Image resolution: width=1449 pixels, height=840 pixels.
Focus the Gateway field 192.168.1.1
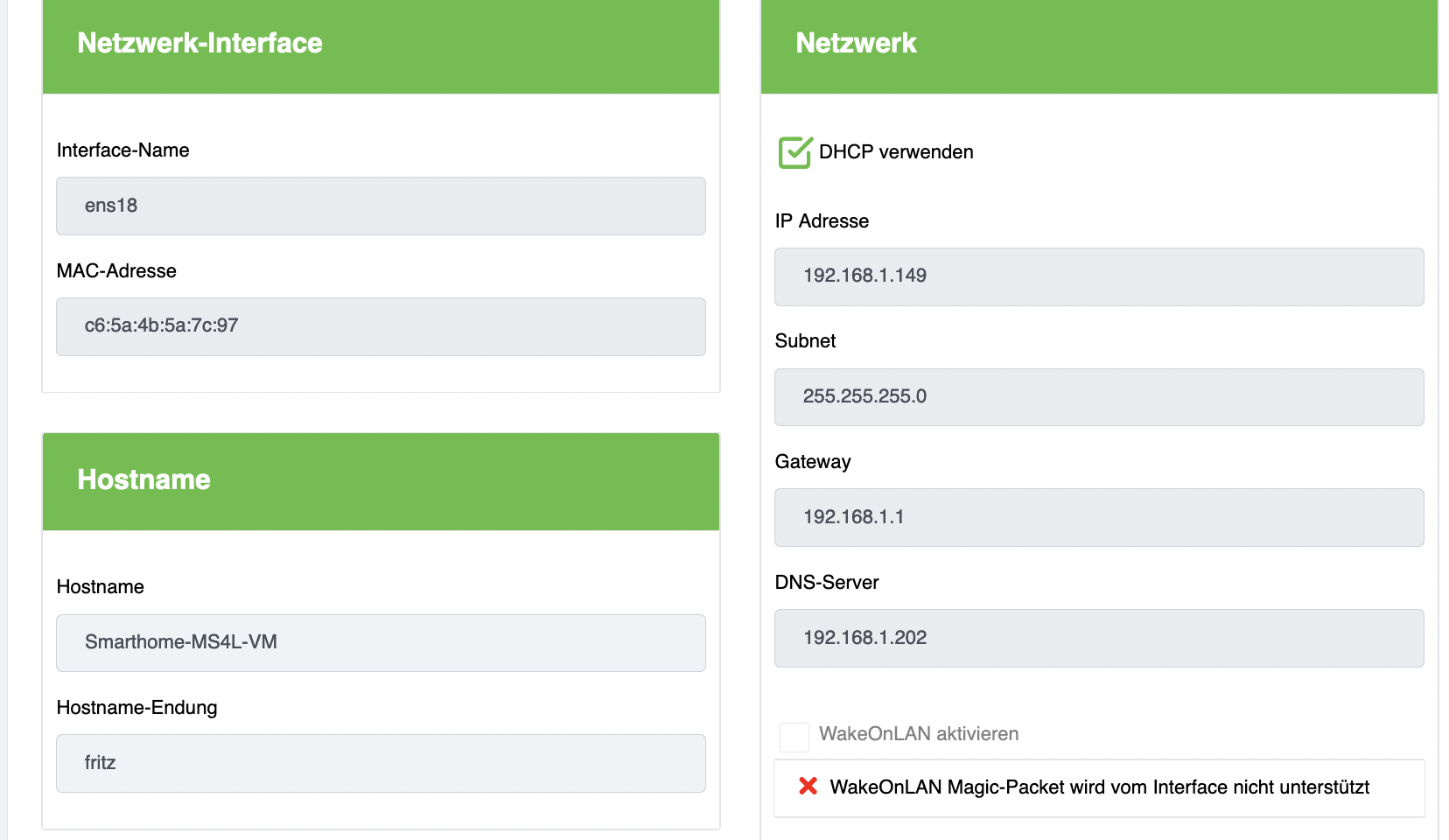coord(1099,517)
